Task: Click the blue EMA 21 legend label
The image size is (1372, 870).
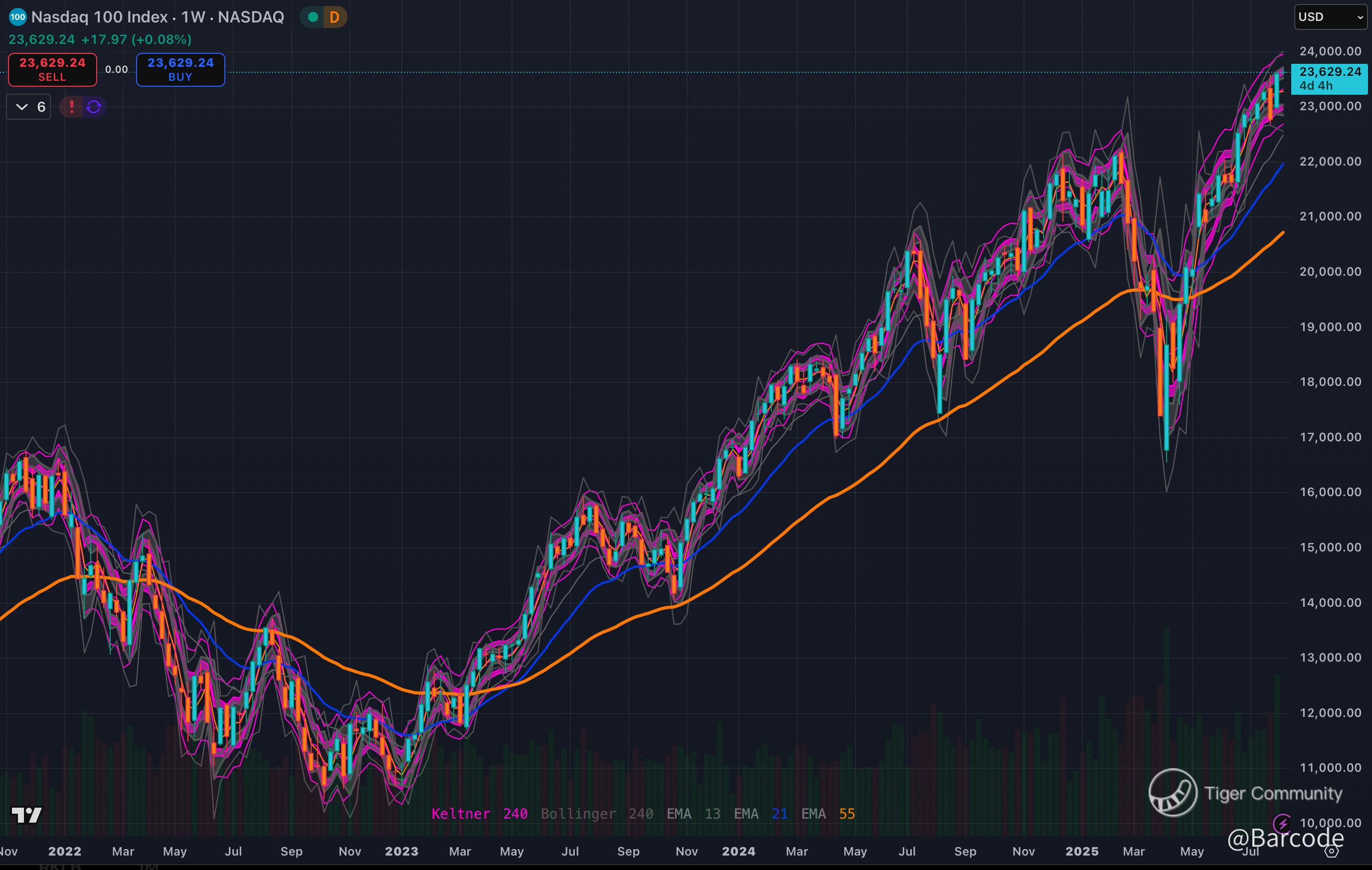Action: tap(761, 814)
